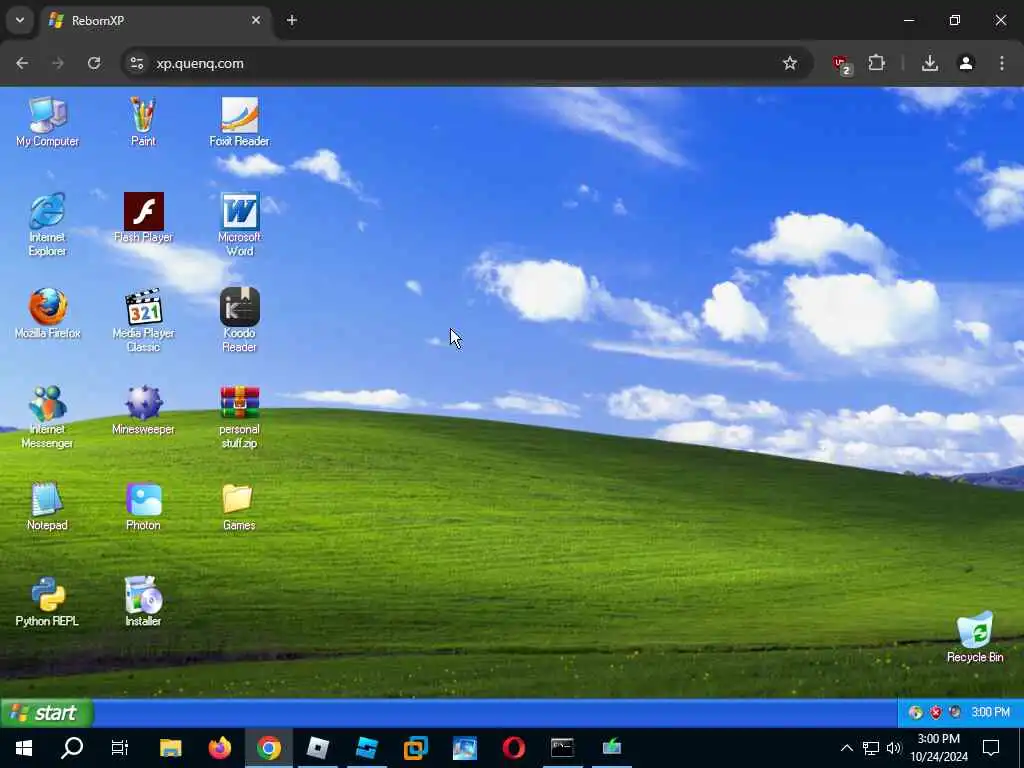Open the command prompt taskbar icon

click(x=562, y=748)
